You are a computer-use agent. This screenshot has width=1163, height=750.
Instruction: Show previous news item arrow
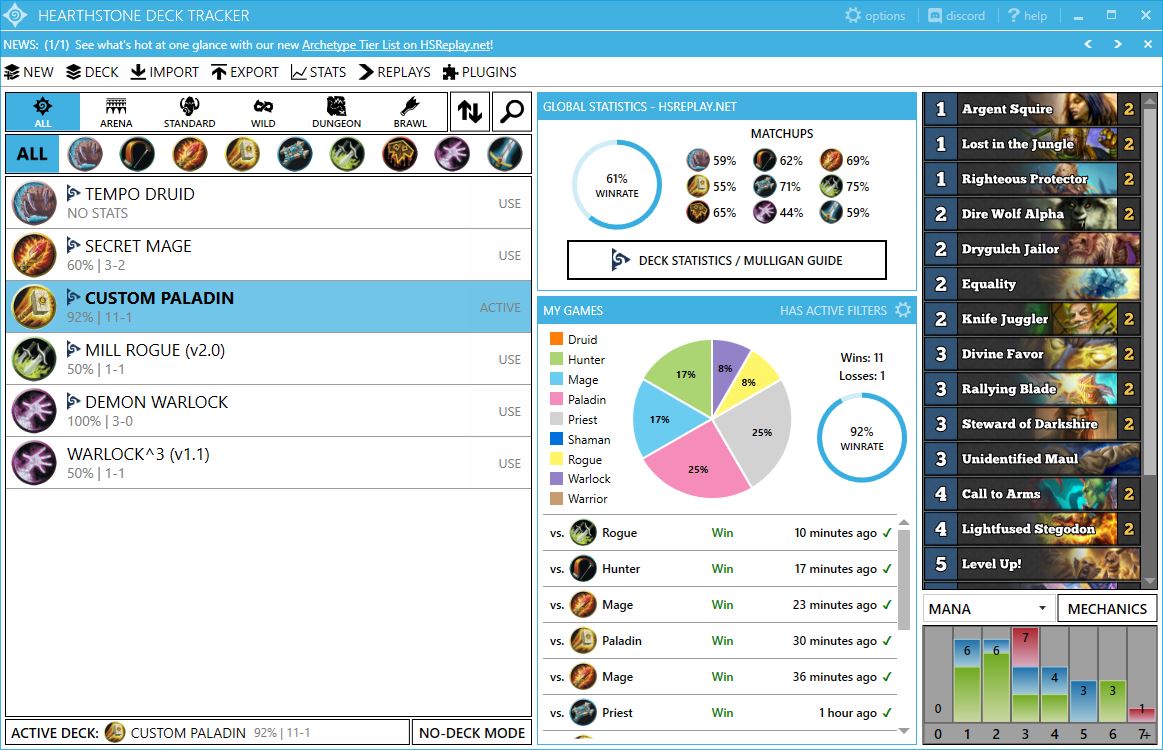click(x=1088, y=45)
